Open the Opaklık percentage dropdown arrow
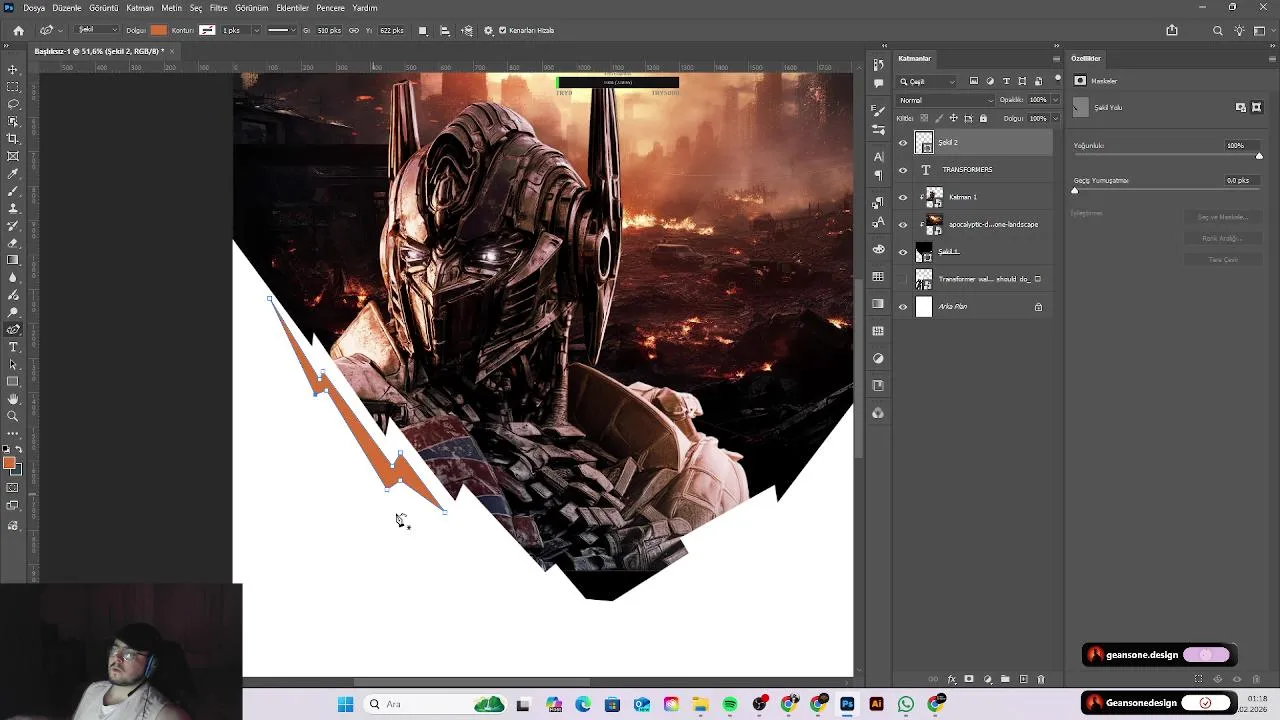The height and width of the screenshot is (720, 1280). tap(1054, 100)
